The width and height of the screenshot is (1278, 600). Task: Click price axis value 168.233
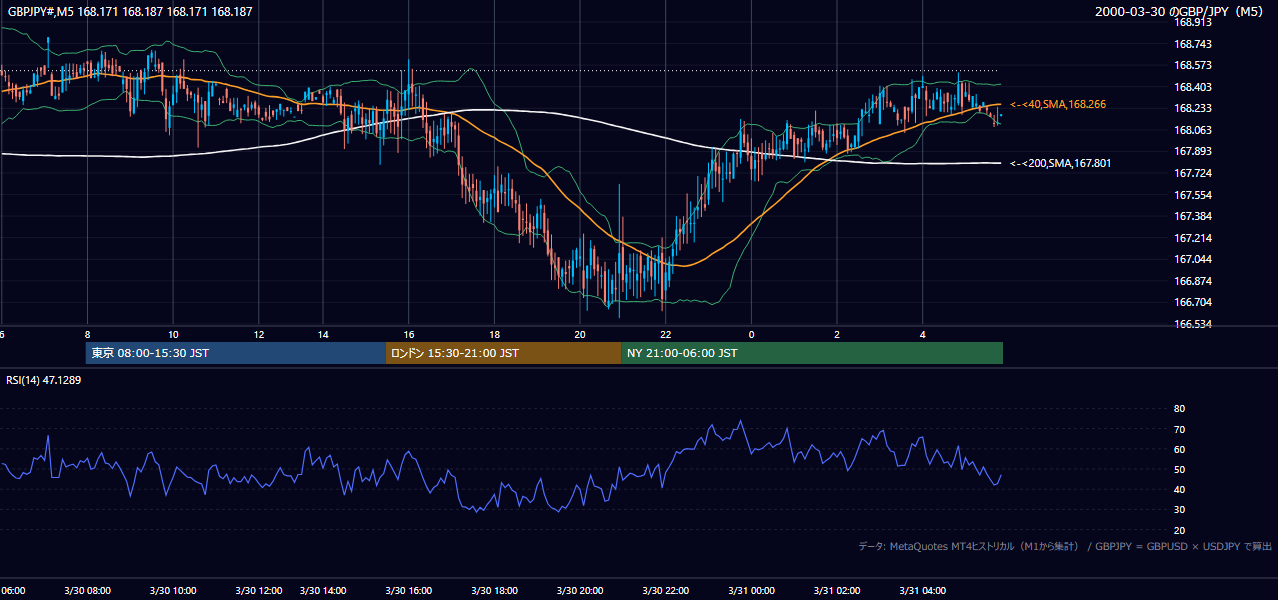[1193, 108]
